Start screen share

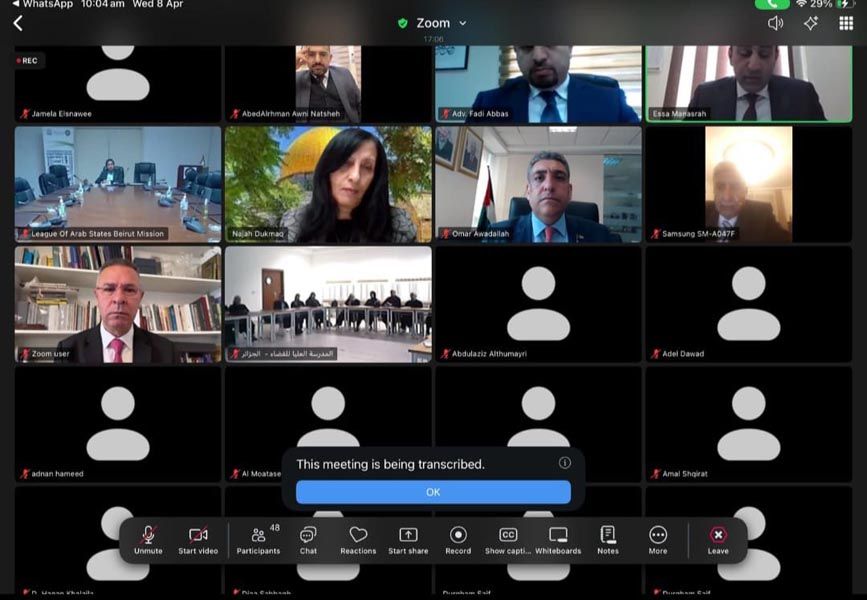coord(408,540)
